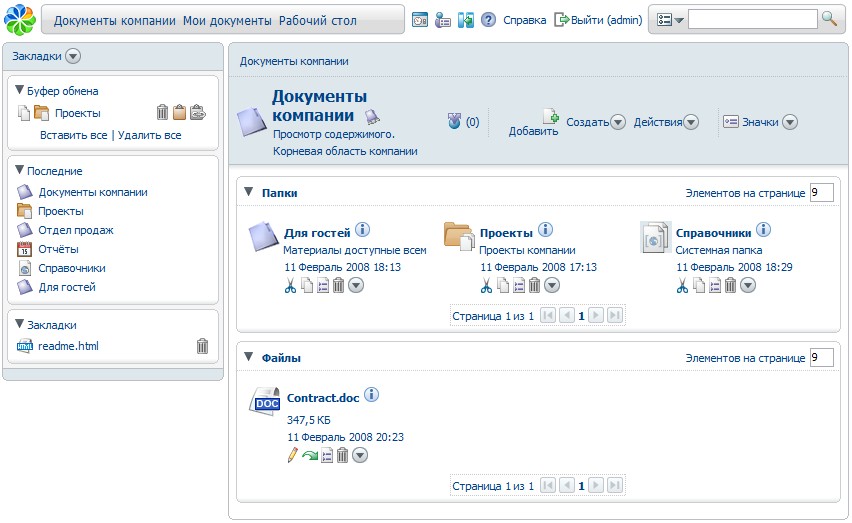Collapse the Закладки shelf section
852x523 pixels.
pos(20,324)
